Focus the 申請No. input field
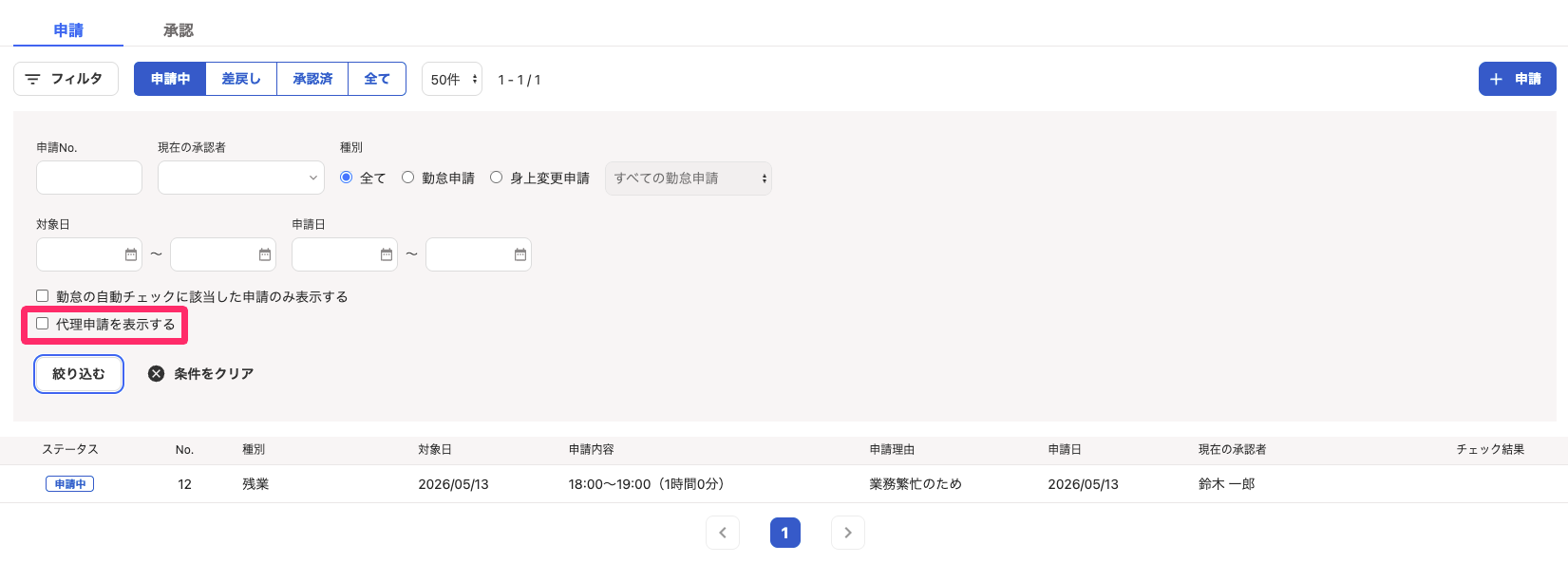The image size is (1568, 563). [89, 178]
